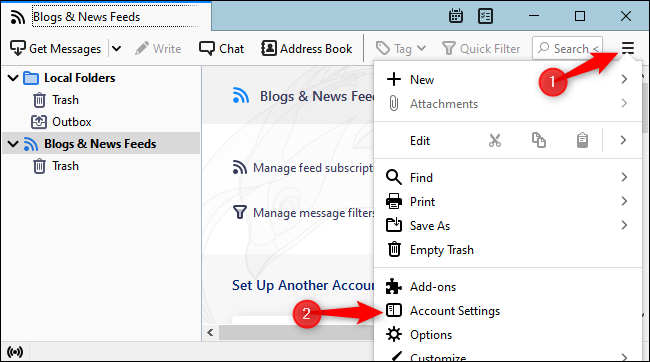
Task: Open the Address Book
Action: (307, 49)
